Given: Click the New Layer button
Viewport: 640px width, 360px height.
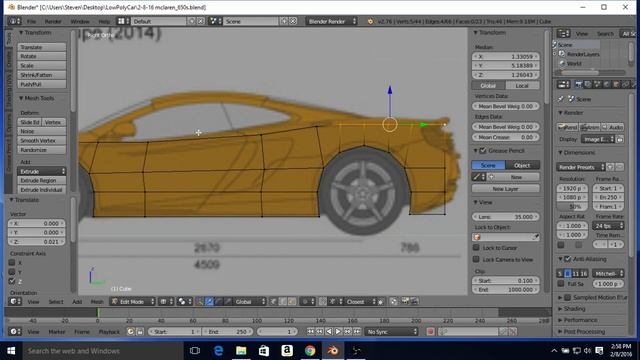Looking at the screenshot, I should (x=505, y=189).
